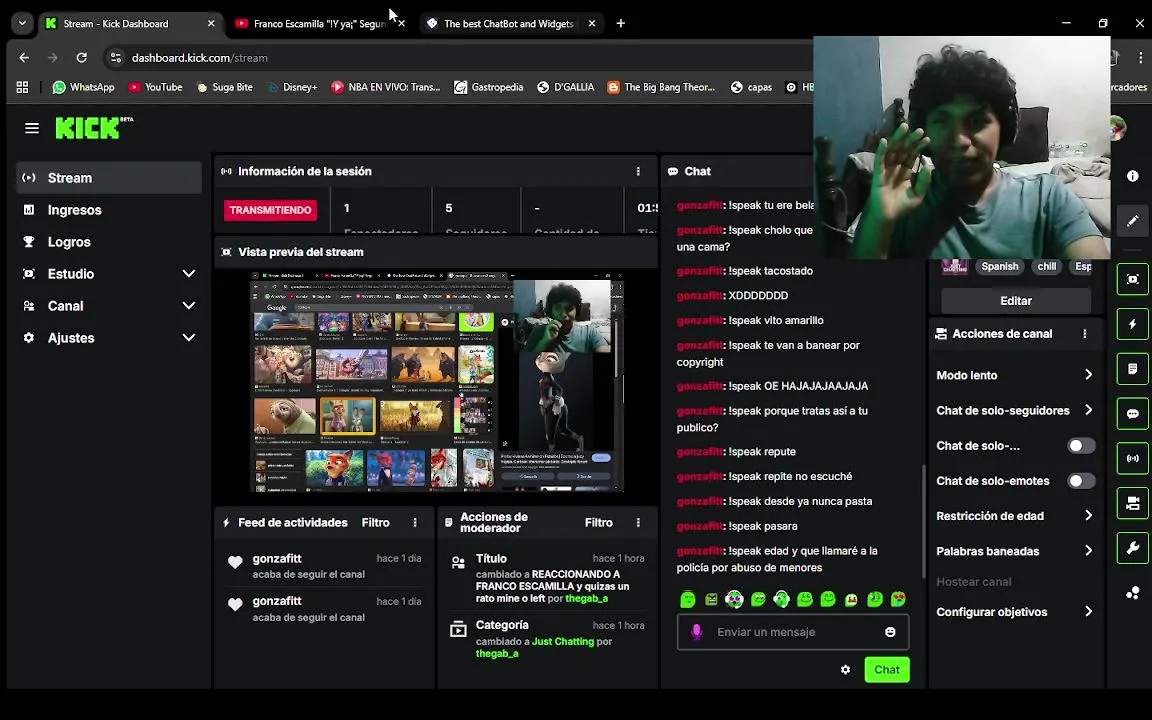Click the three-dots cluster icon in right rail
1152x720 pixels.
[1132, 593]
